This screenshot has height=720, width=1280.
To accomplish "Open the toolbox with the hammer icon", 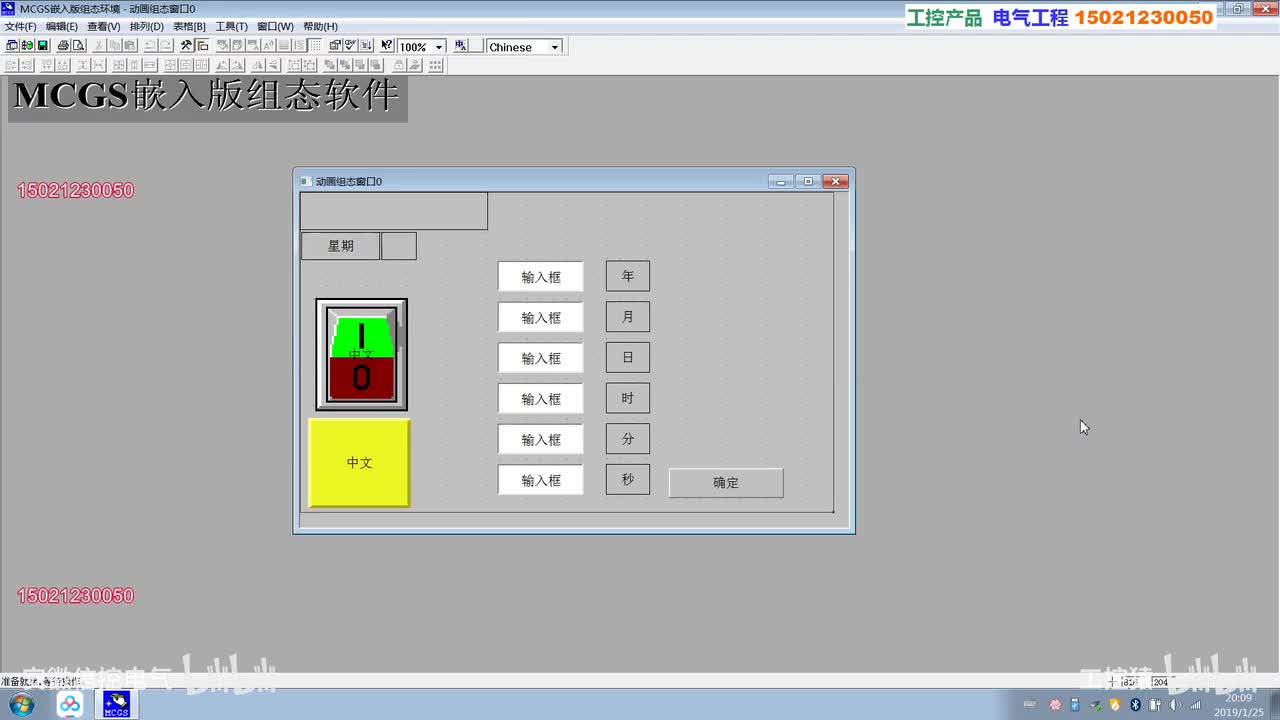I will click(x=186, y=46).
